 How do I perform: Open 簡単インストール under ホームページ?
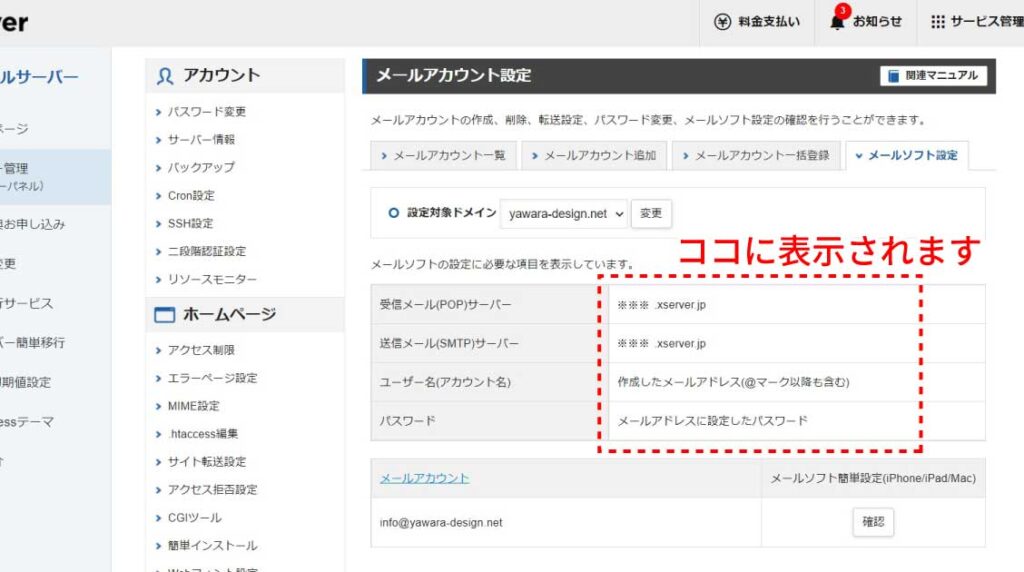click(212, 546)
